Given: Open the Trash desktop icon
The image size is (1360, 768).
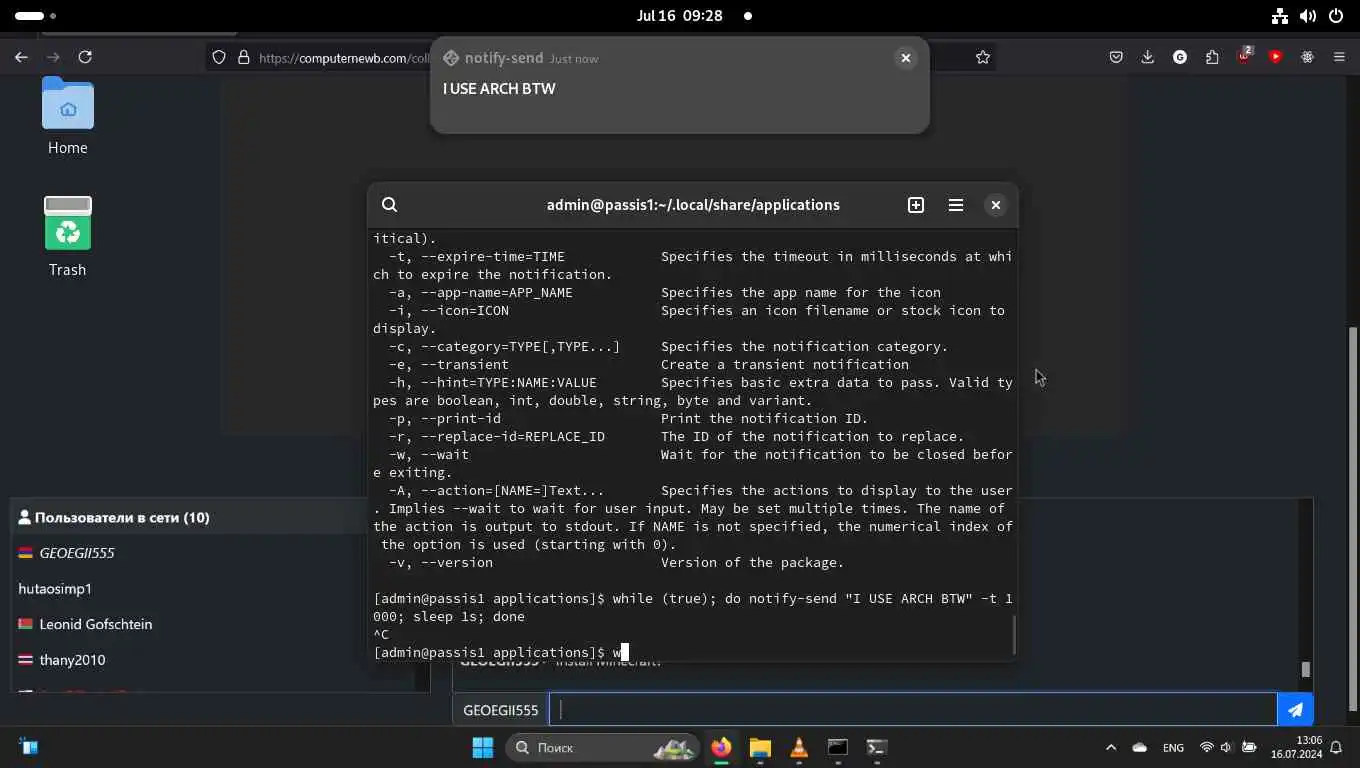Looking at the screenshot, I should click(68, 237).
